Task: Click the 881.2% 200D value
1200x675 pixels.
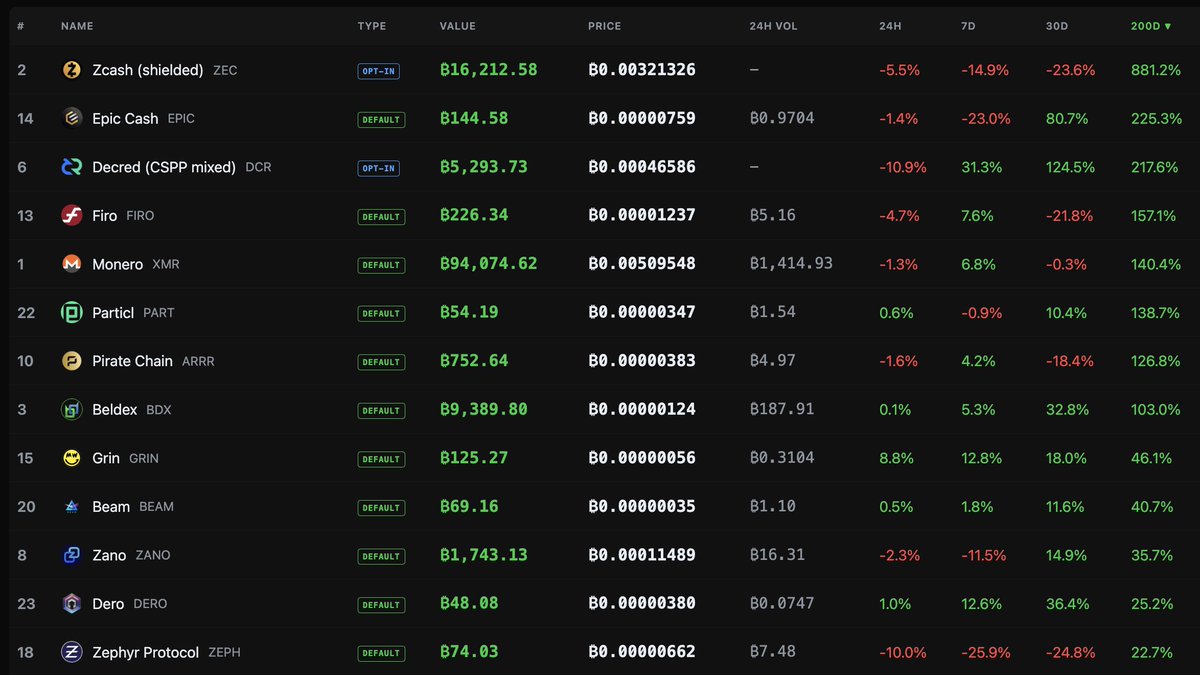Action: point(1156,70)
